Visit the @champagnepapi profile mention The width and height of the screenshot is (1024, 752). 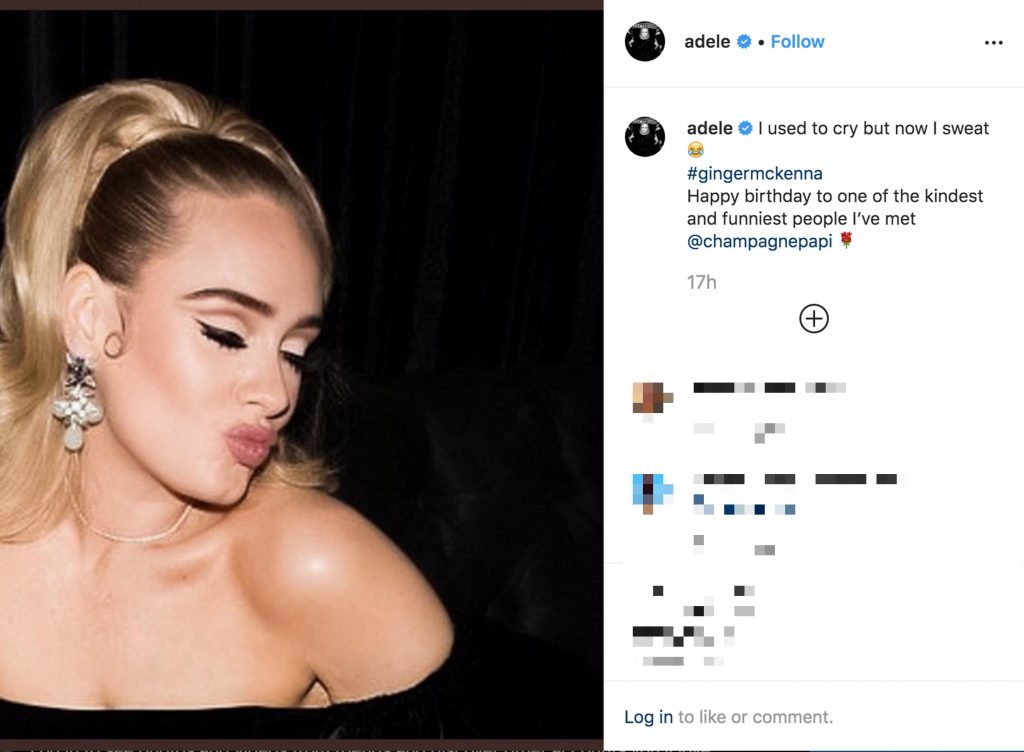(x=760, y=241)
